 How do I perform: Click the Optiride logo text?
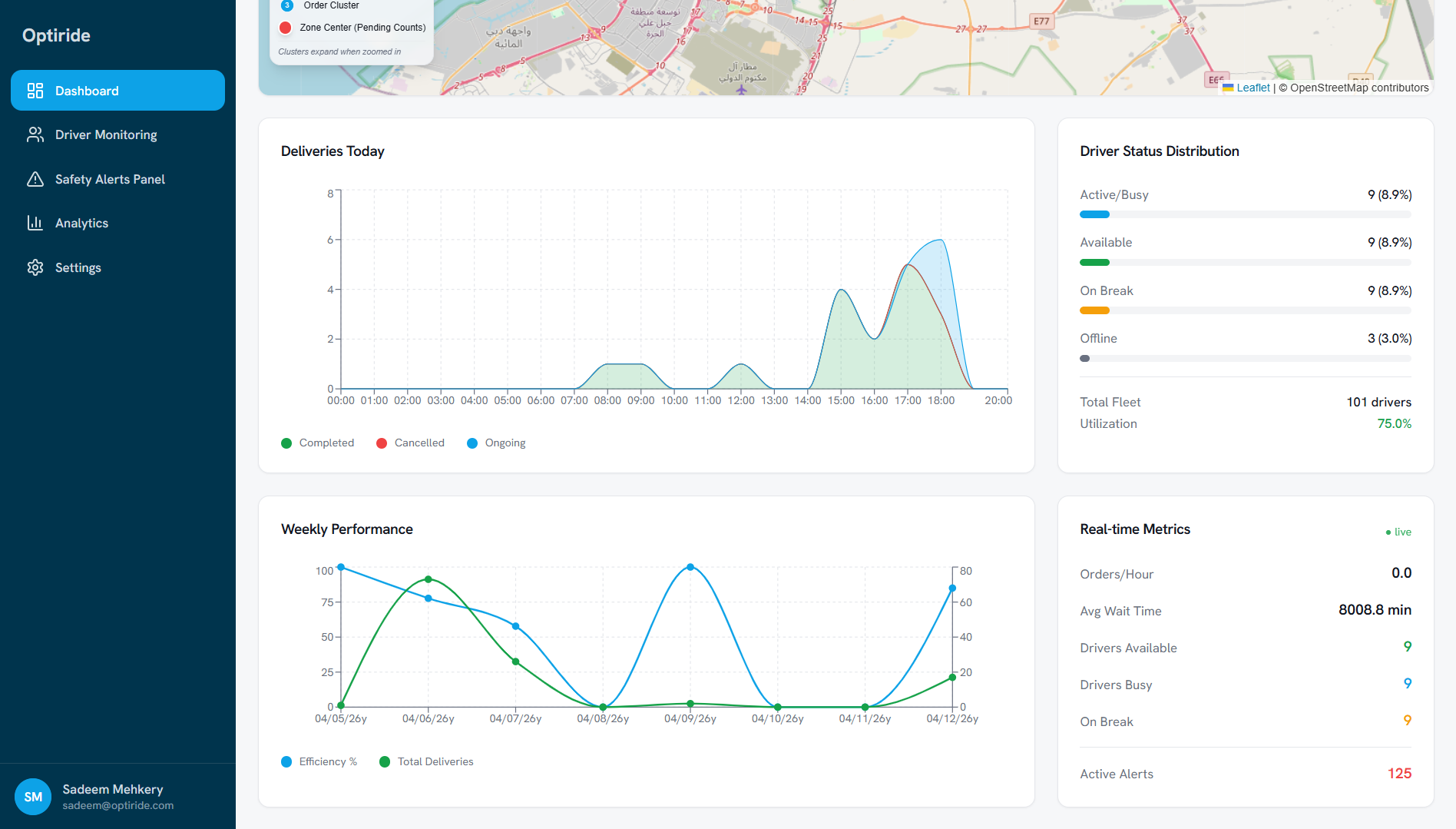56,35
